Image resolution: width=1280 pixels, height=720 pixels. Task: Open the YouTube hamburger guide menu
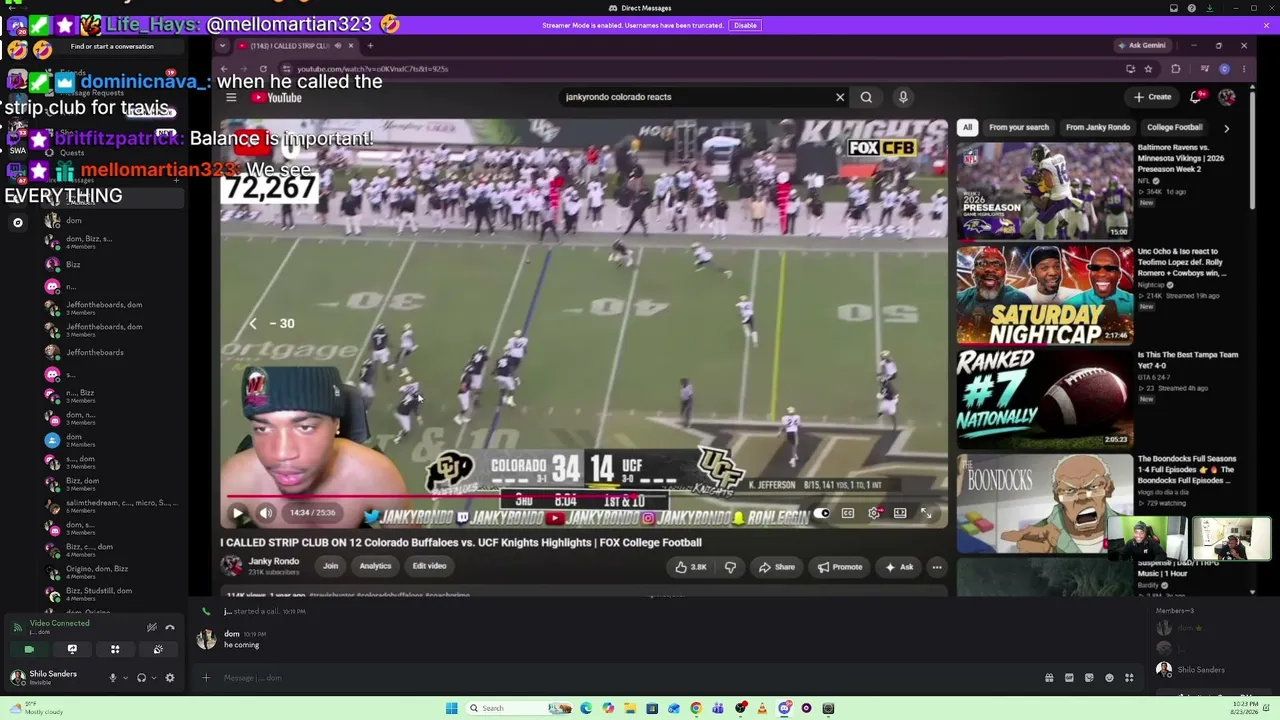point(231,97)
